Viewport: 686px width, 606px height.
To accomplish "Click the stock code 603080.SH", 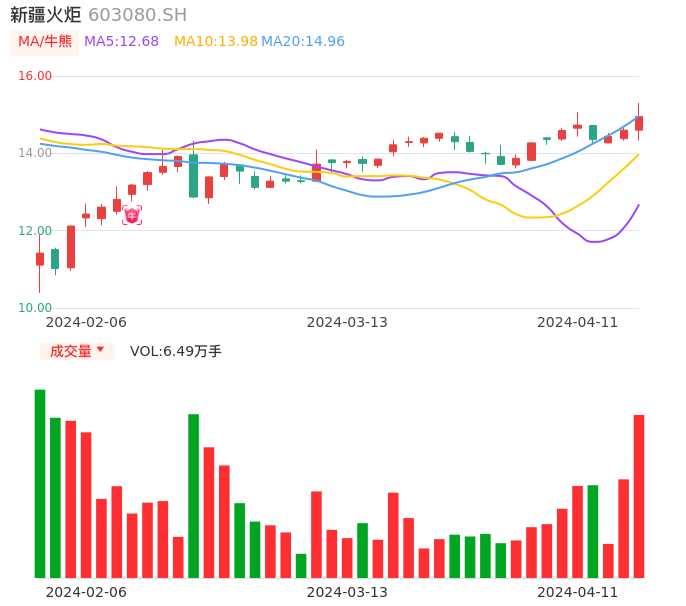I will [137, 15].
